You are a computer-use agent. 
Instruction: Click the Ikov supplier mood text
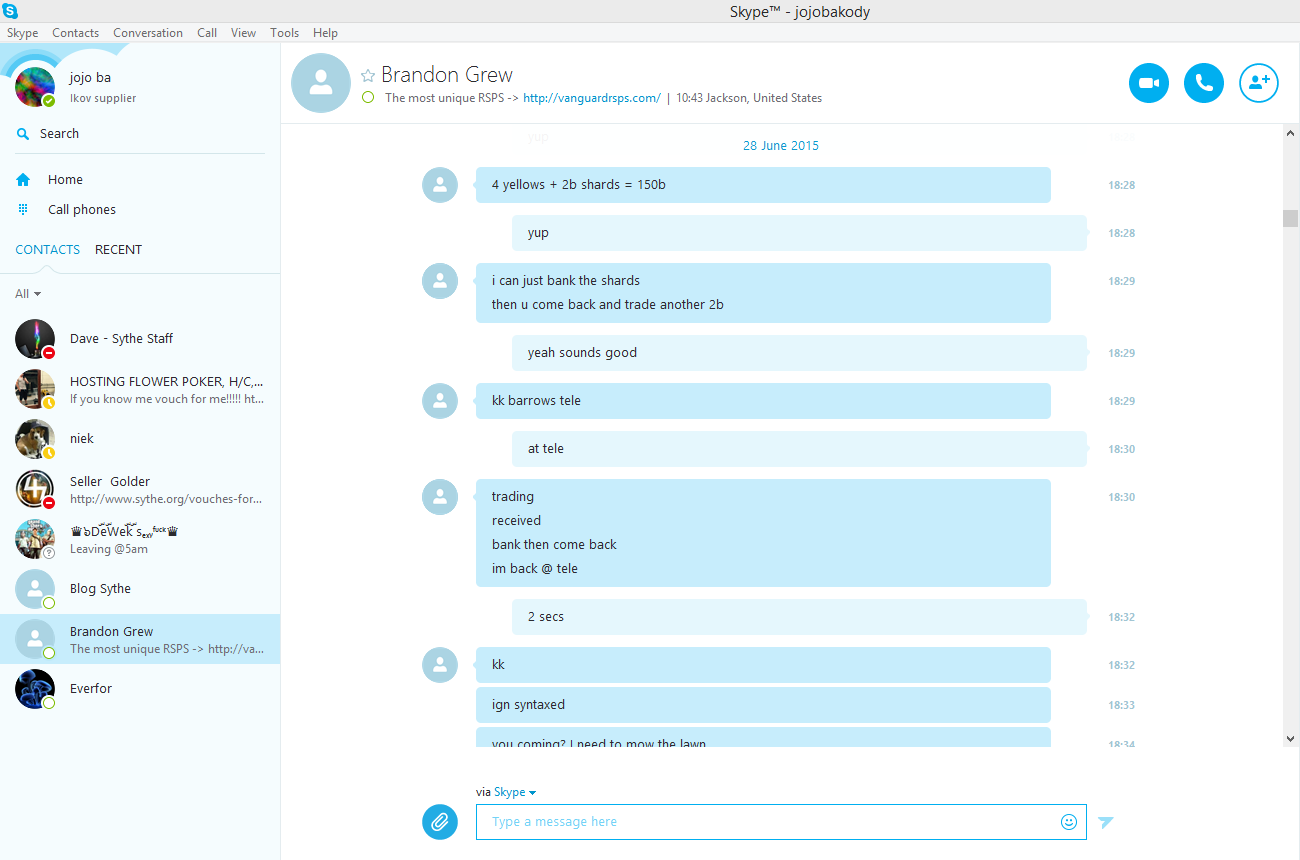pos(103,98)
